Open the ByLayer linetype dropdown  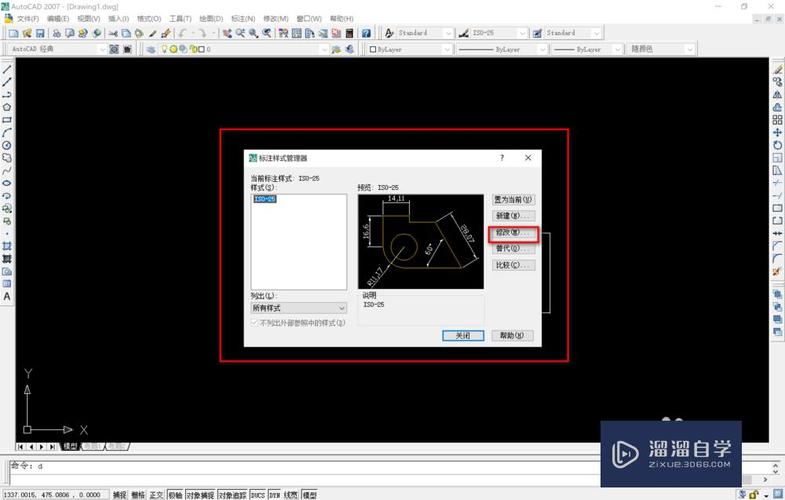(x=542, y=49)
